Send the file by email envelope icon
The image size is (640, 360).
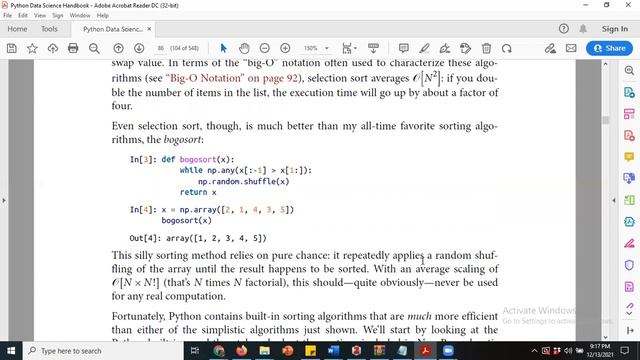point(571,49)
